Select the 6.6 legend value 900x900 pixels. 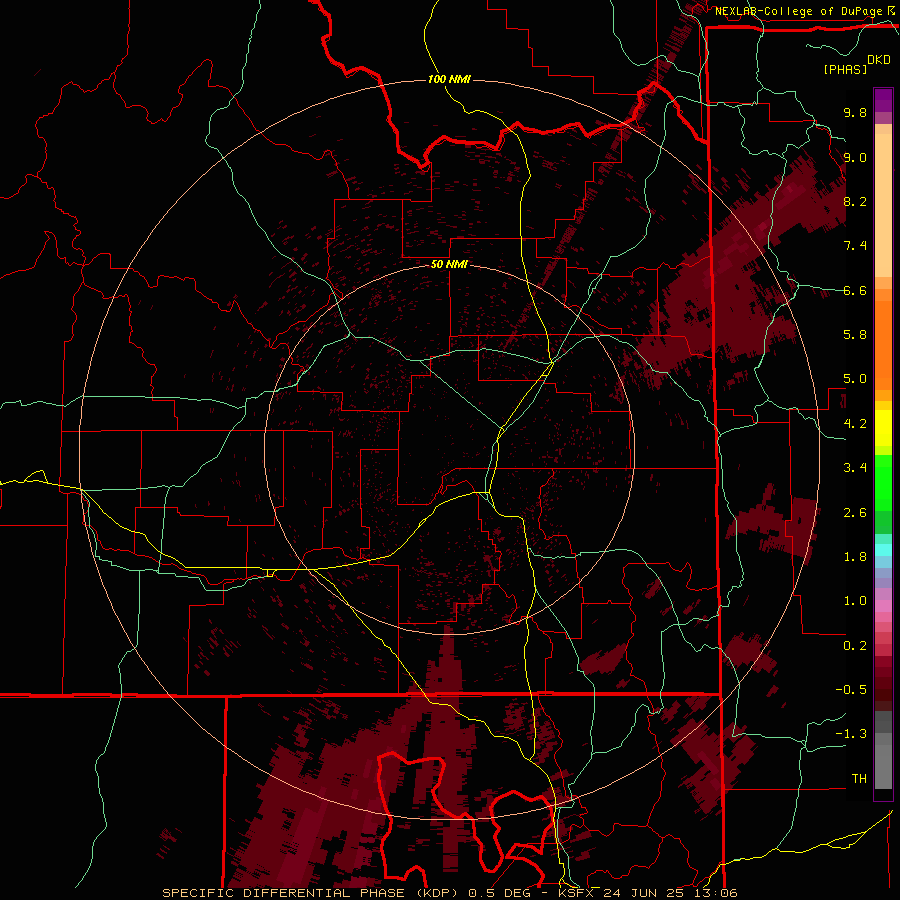pyautogui.click(x=855, y=290)
